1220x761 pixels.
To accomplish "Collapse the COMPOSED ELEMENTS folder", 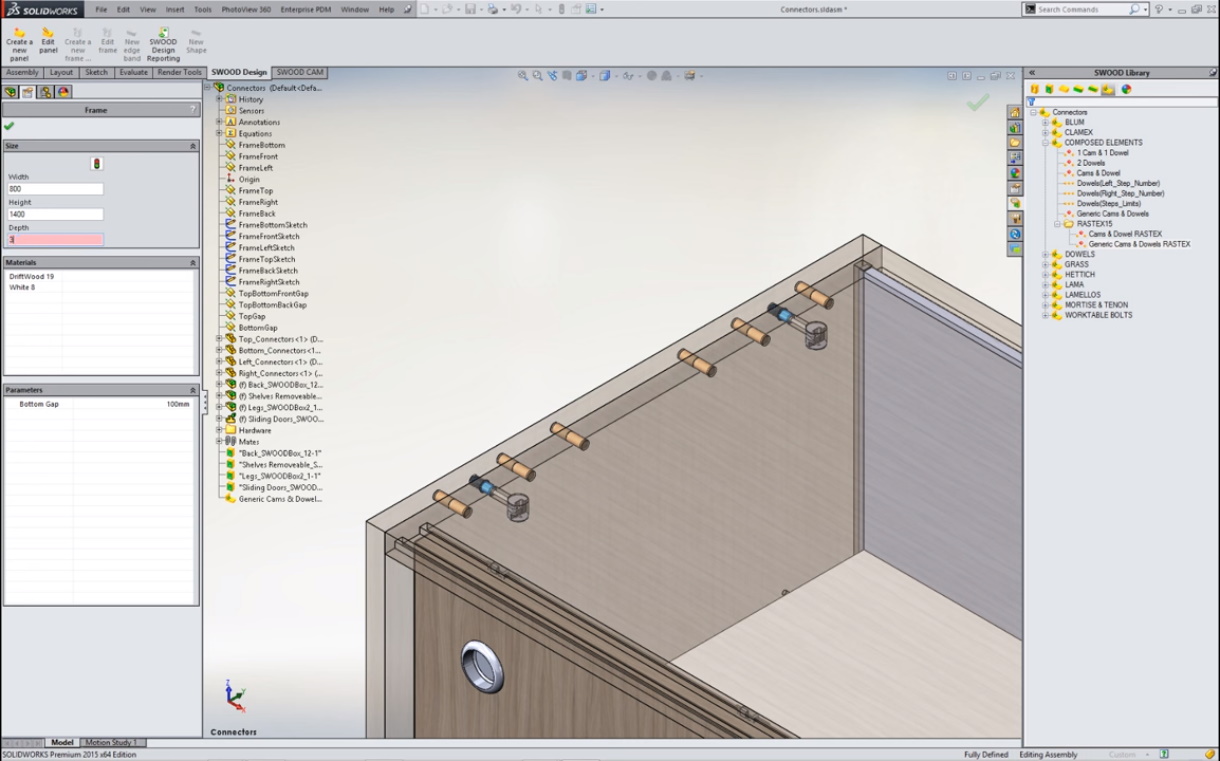I will (1046, 143).
